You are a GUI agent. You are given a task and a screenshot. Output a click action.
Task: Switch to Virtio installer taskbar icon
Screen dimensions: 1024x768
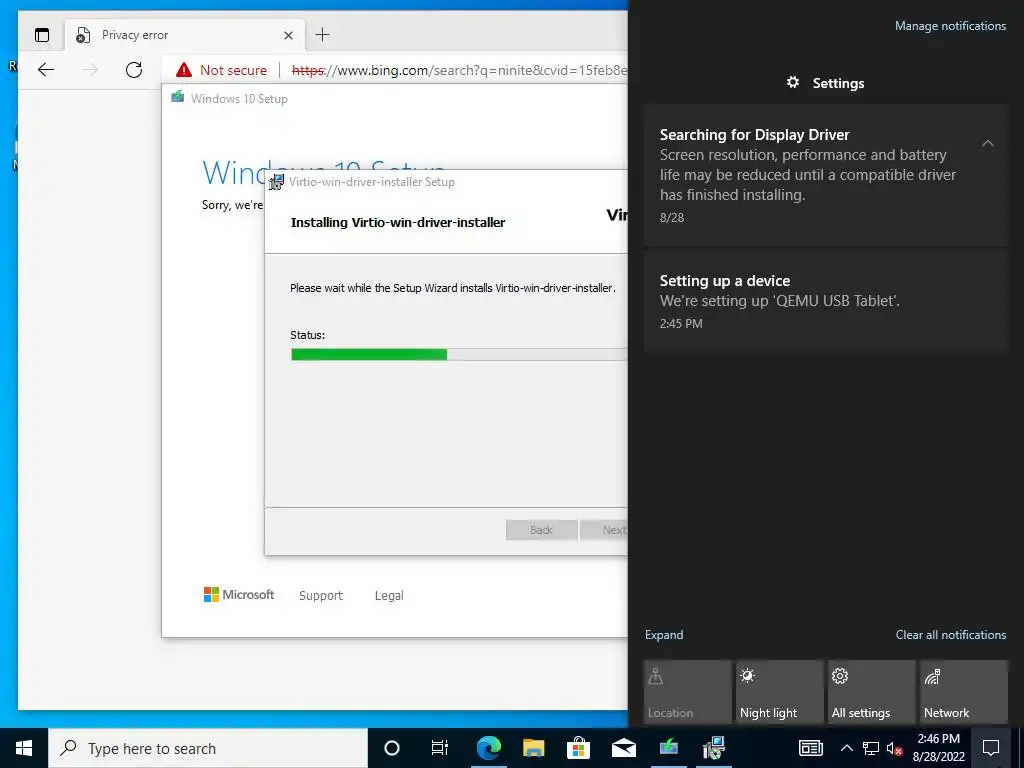(714, 748)
